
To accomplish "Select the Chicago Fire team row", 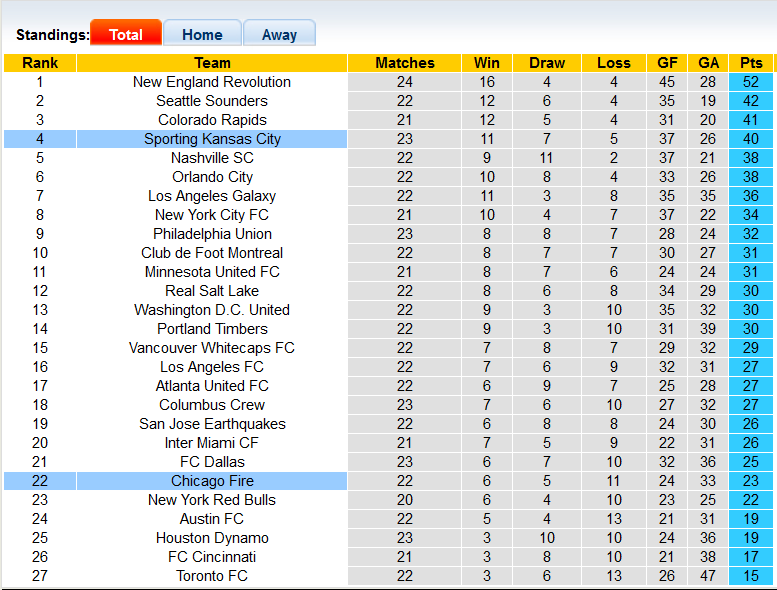I will point(212,481).
